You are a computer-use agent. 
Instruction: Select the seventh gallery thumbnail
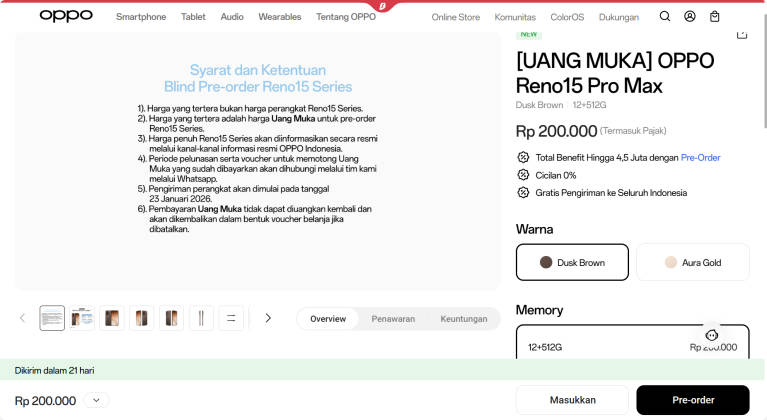[x=231, y=318]
